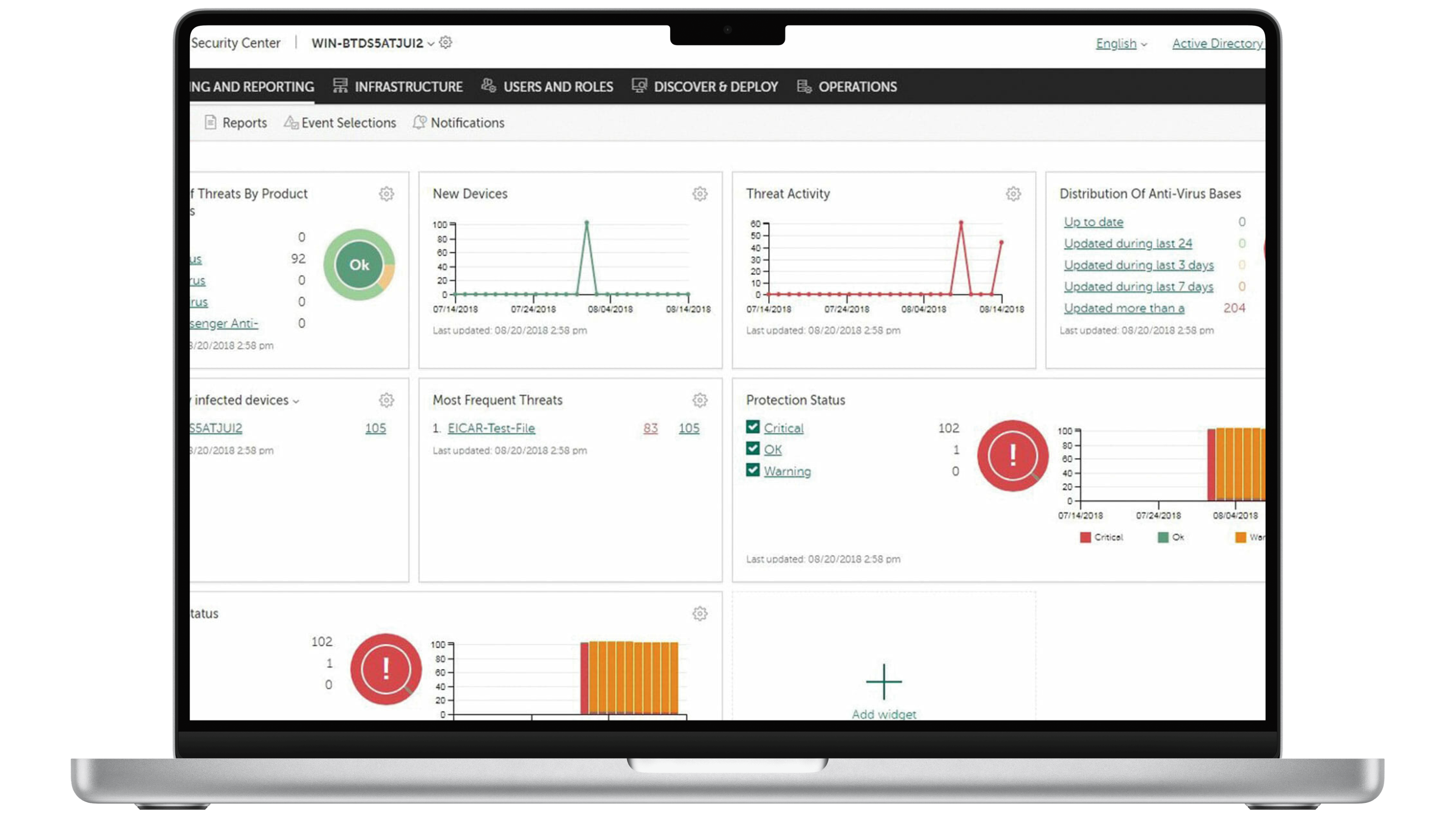Uncheck the OK protection status checkbox
Screen dimensions: 1456x819
(x=752, y=449)
